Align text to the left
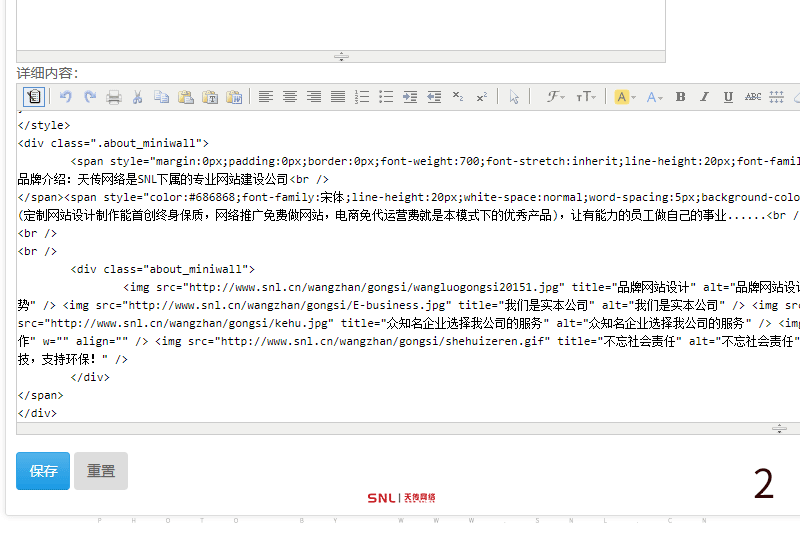This screenshot has height=533, width=800. [265, 96]
